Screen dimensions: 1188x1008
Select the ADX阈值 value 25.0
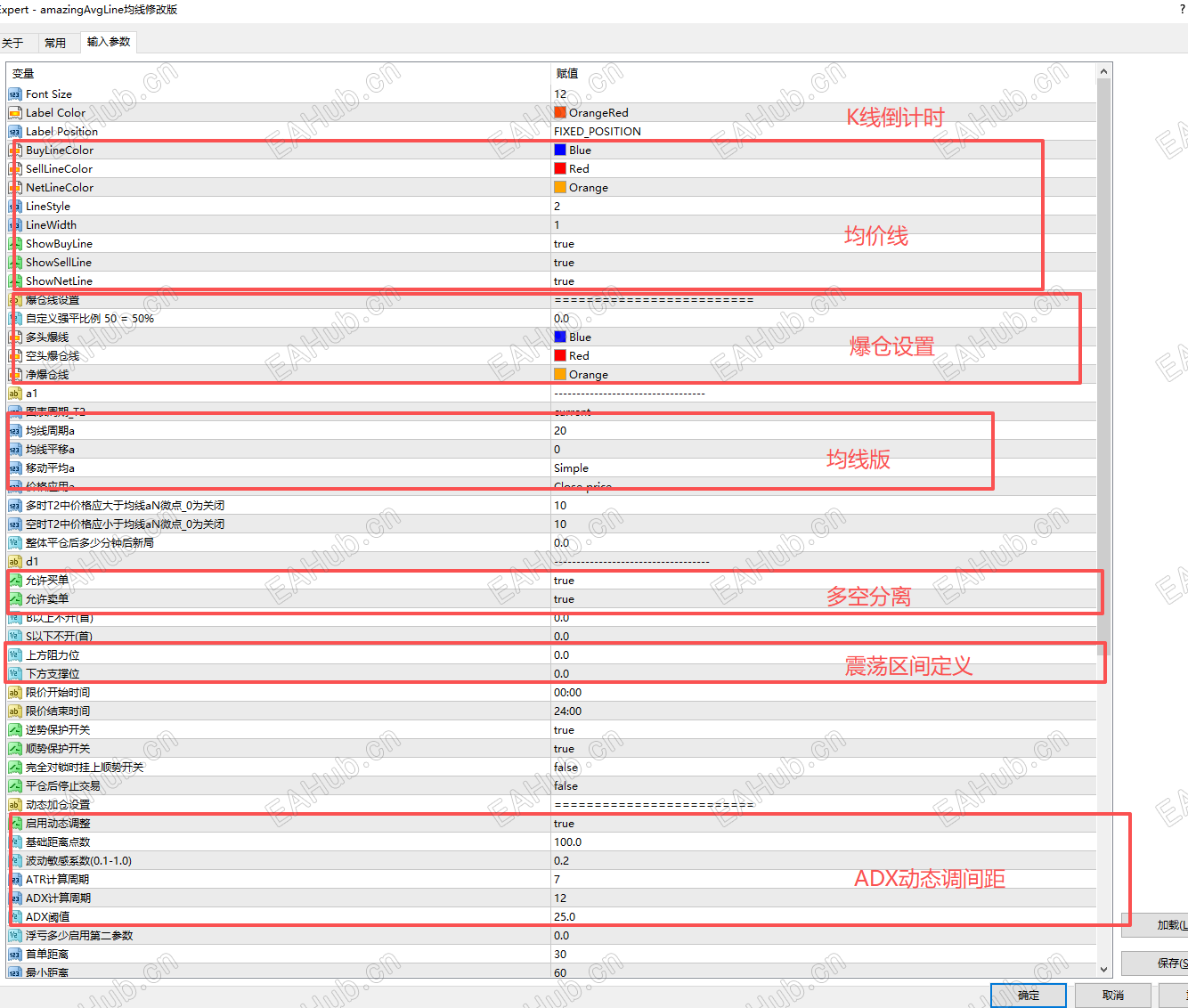[565, 917]
